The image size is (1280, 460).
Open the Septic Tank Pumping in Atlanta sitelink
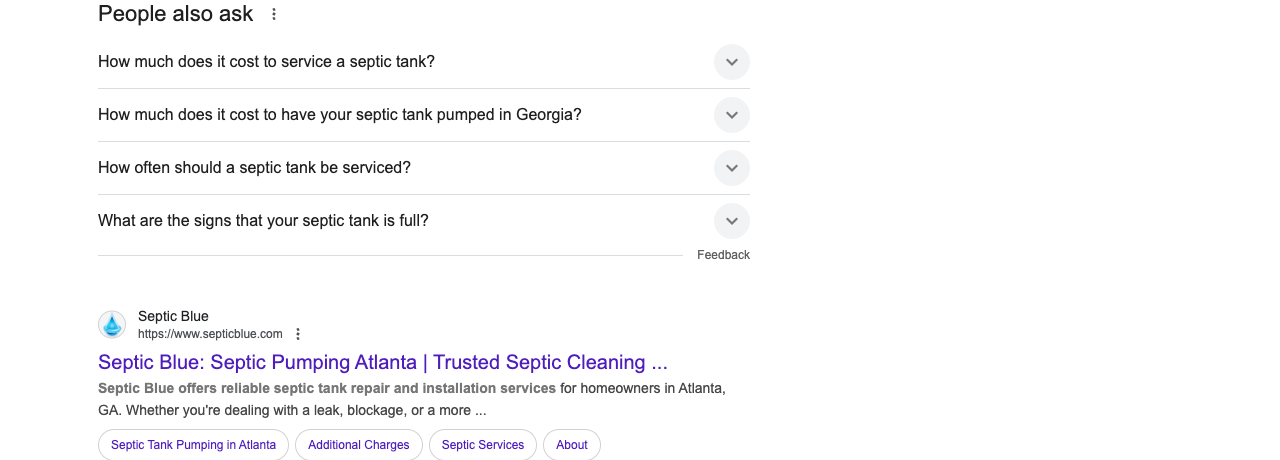[x=193, y=445]
